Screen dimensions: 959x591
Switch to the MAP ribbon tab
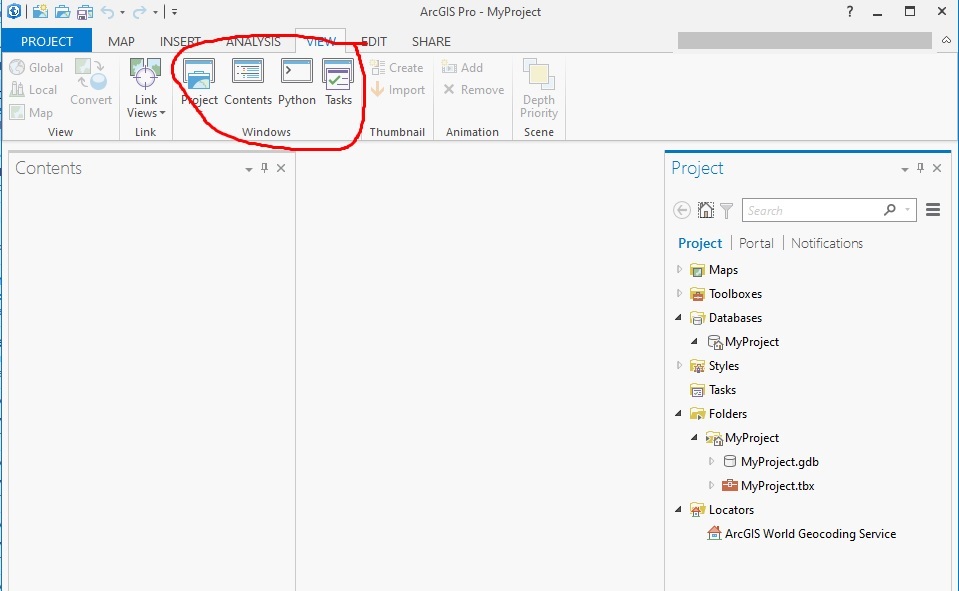(x=121, y=41)
